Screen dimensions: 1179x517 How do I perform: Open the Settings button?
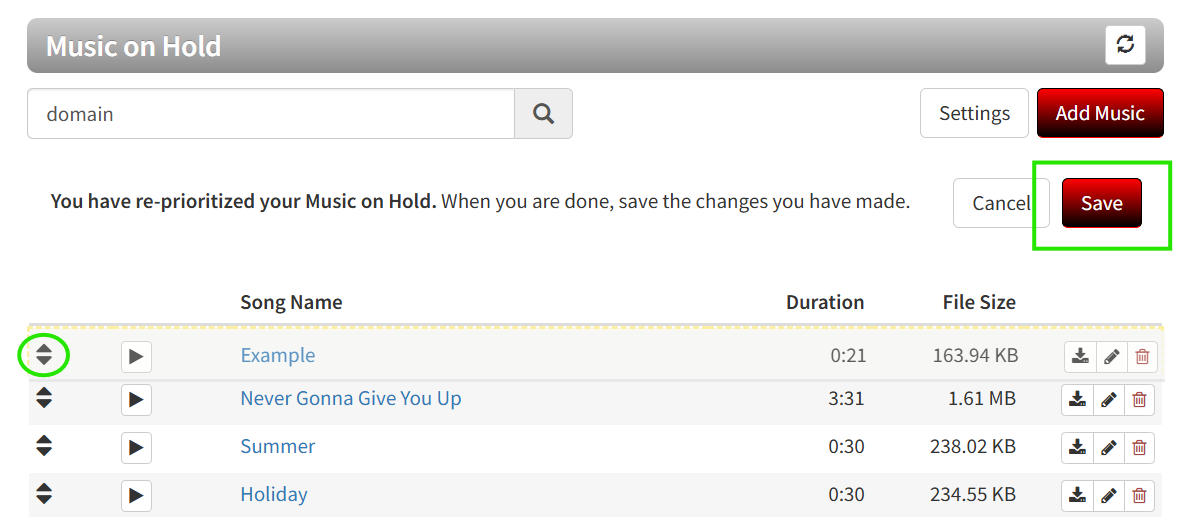[x=974, y=113]
